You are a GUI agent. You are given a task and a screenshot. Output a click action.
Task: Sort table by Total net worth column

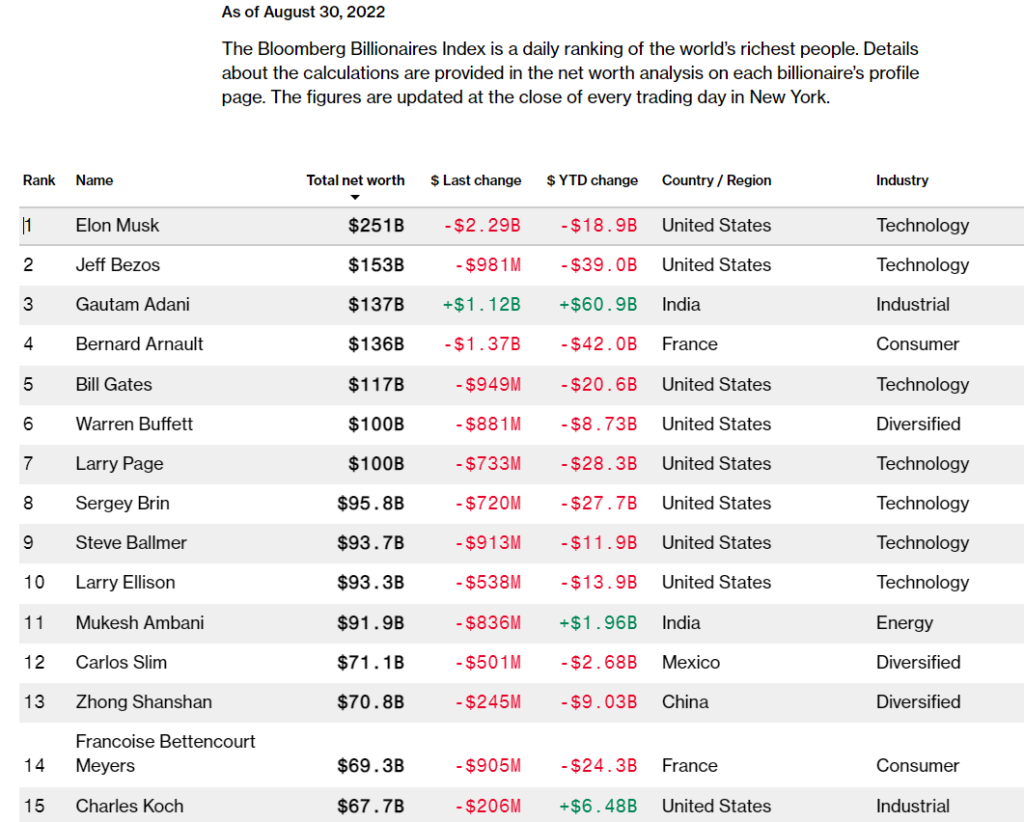click(x=355, y=181)
